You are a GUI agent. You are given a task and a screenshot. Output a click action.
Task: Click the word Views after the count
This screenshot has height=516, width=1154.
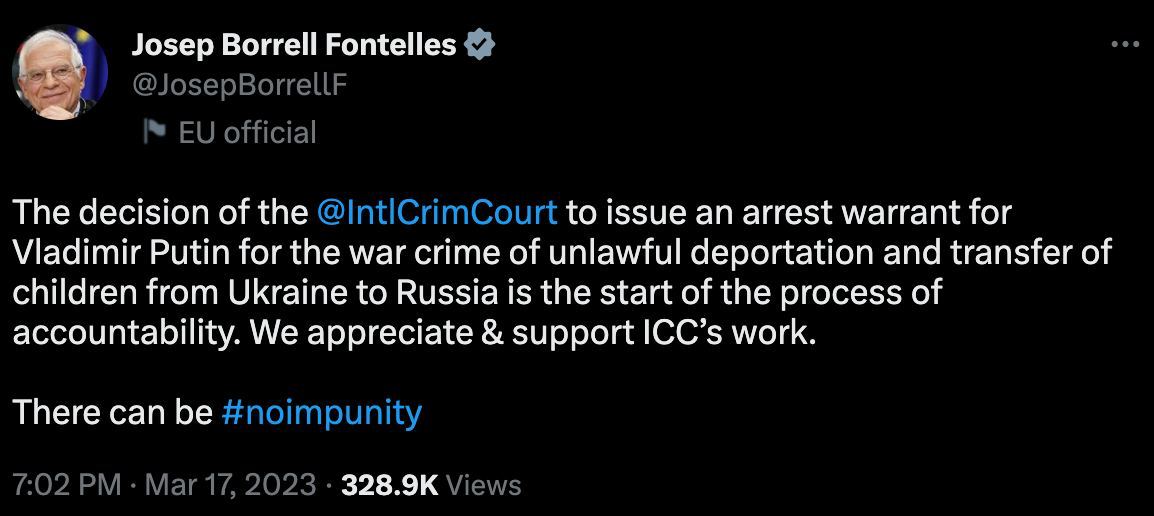coord(484,486)
